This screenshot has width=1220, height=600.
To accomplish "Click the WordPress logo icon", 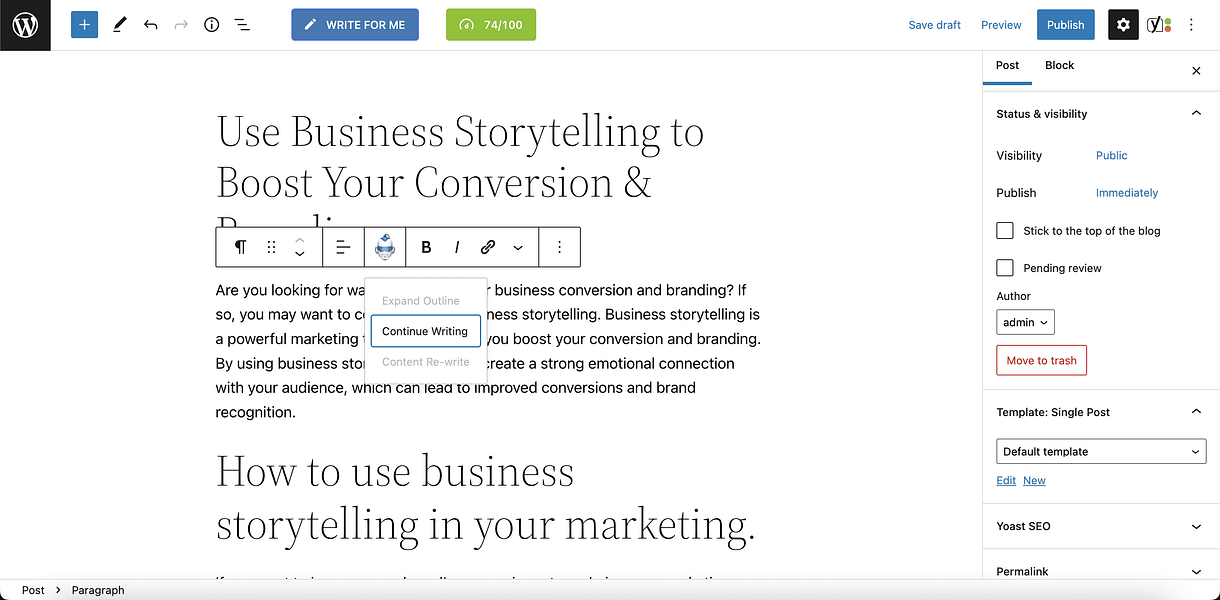I will [x=25, y=25].
